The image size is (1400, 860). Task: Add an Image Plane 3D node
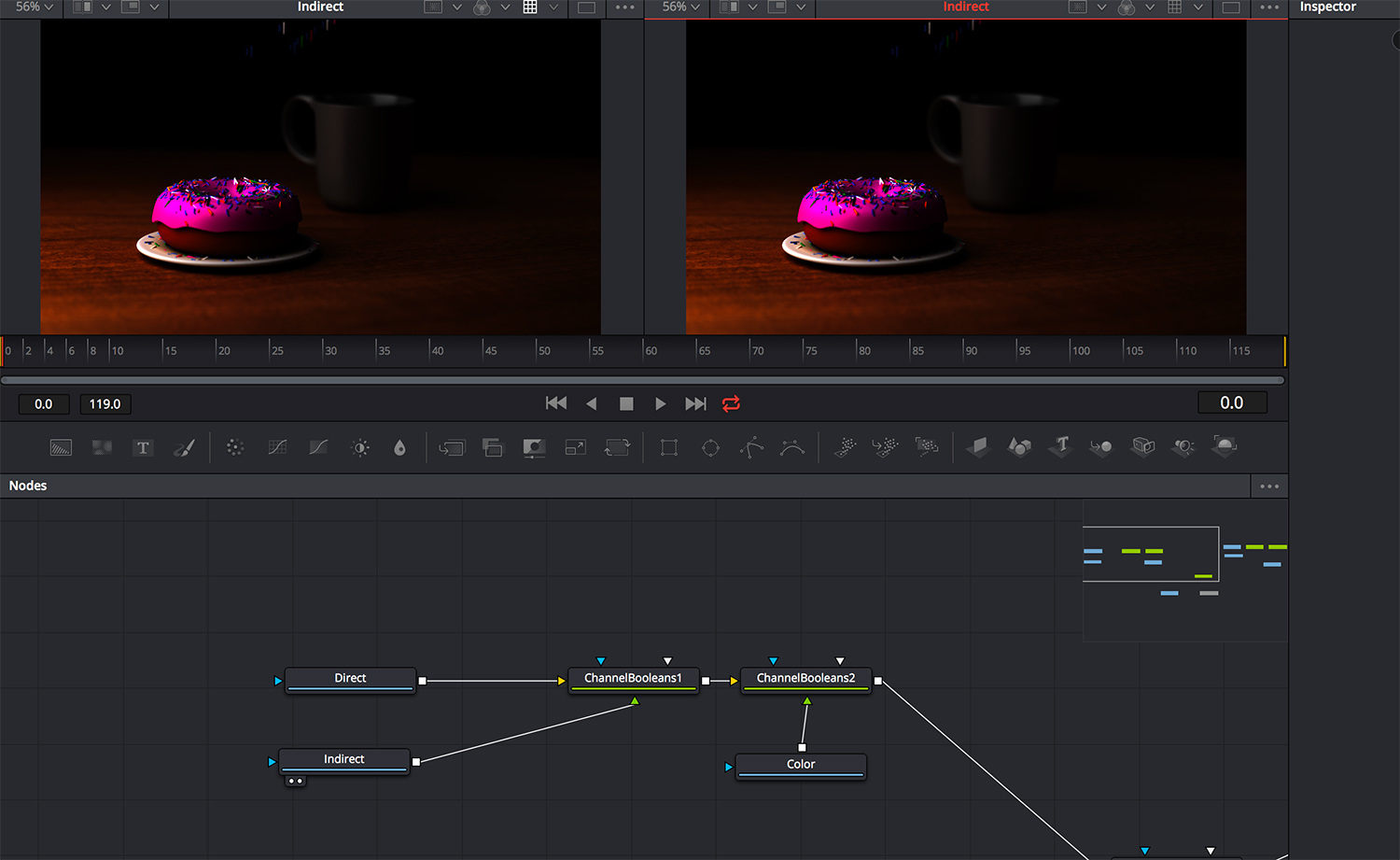(x=977, y=447)
